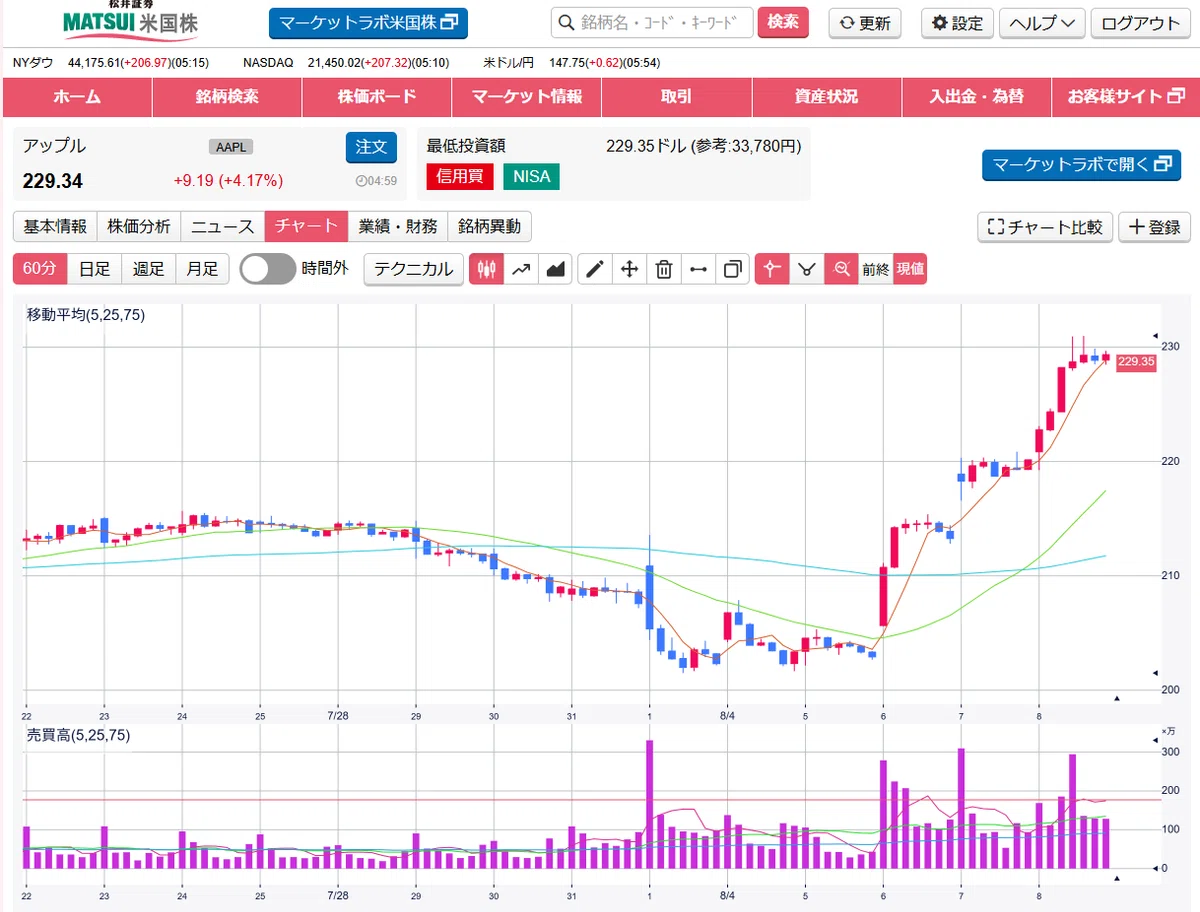Open 資産状況 in navigation bar
Viewport: 1200px width, 912px height.
(x=827, y=97)
